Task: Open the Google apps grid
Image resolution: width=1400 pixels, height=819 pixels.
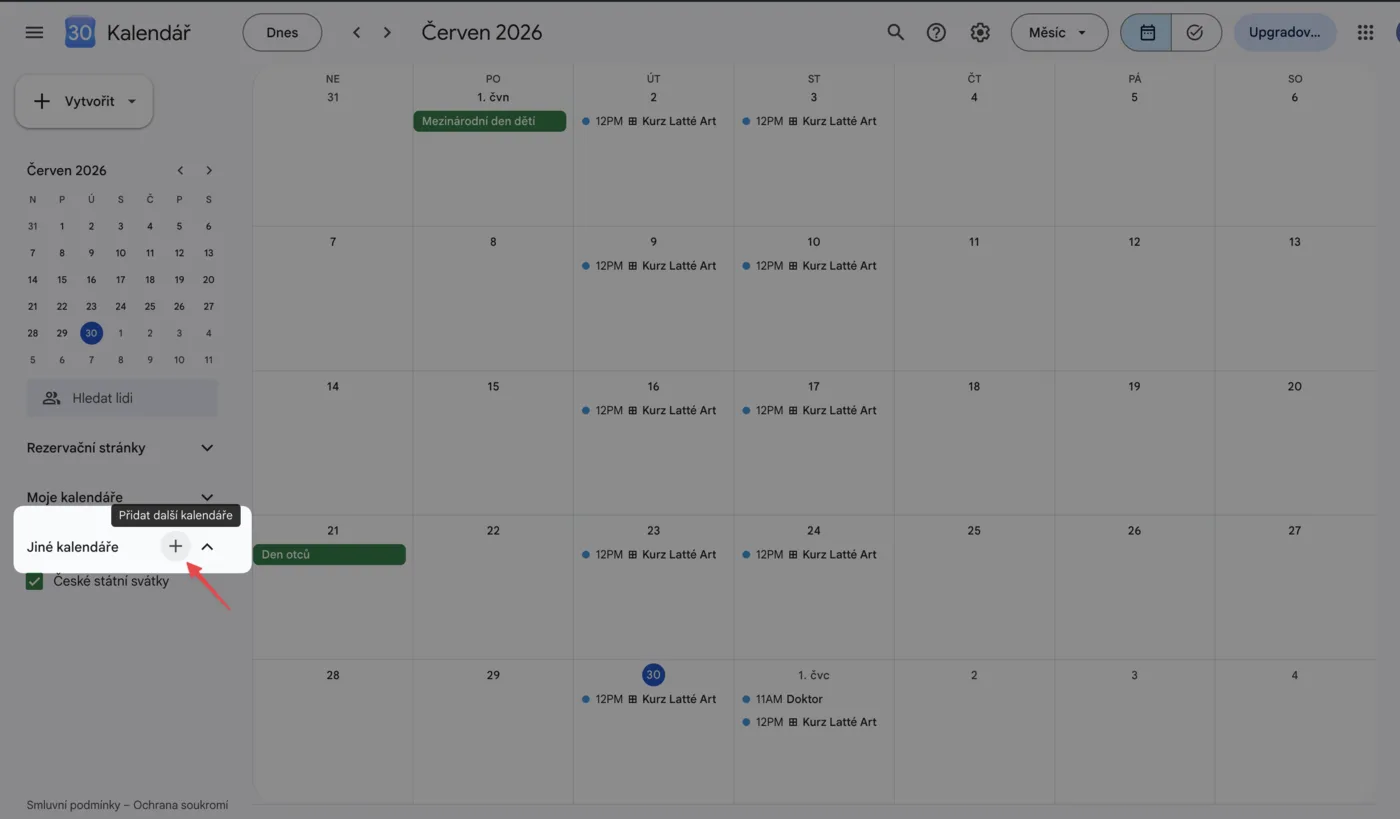Action: pos(1365,32)
